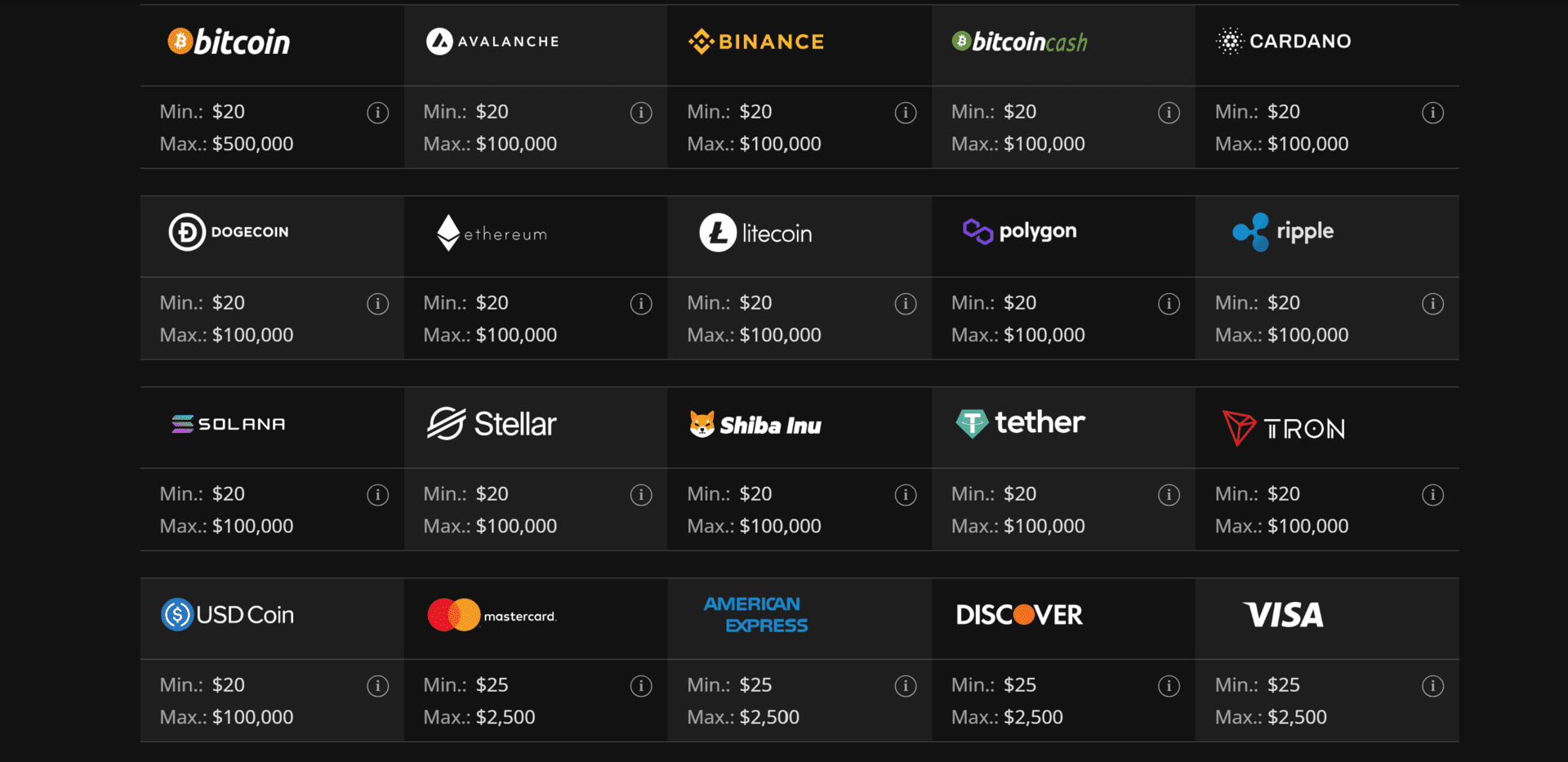
Task: Click the Tron info icon
Action: [x=1432, y=495]
